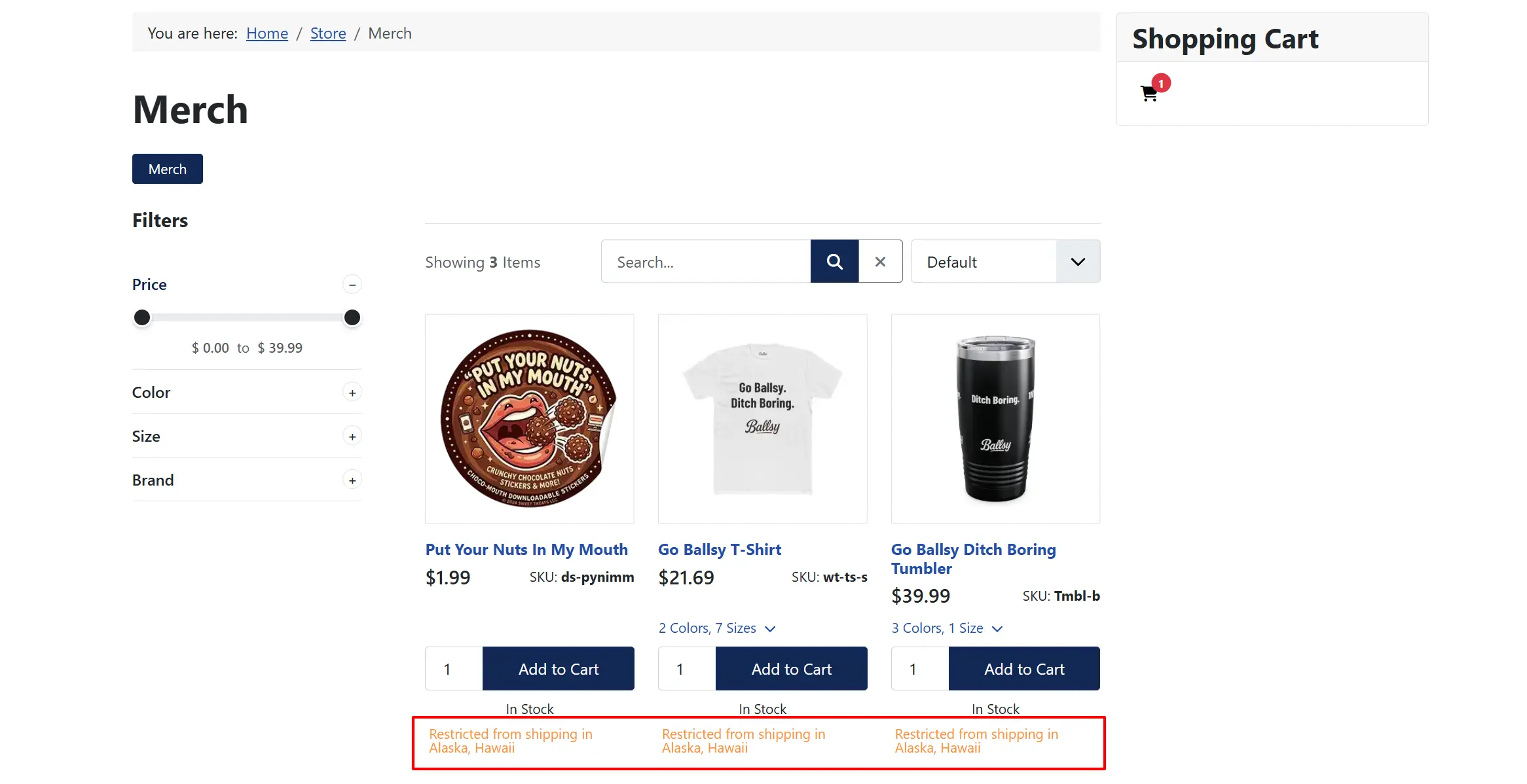Add Go Ballsy T-Shirt to cart
This screenshot has height=784, width=1527.
pos(792,669)
